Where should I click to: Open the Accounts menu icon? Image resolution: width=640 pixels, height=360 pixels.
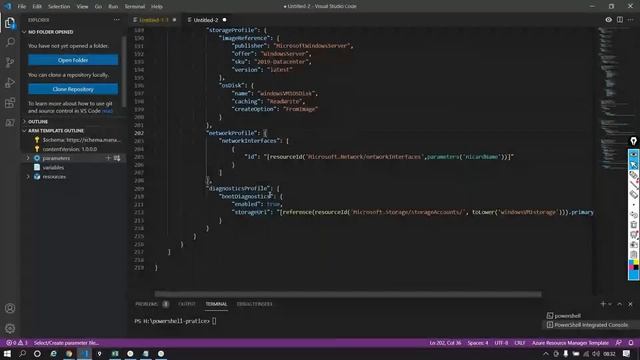(x=10, y=309)
